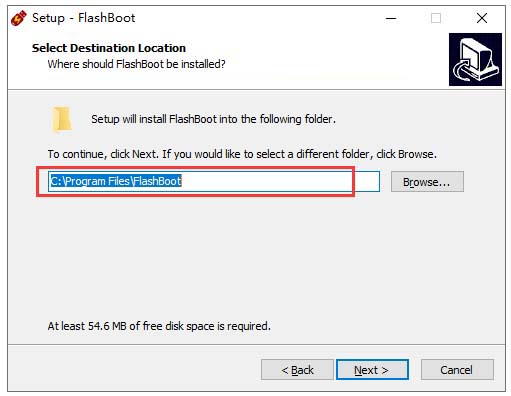The height and width of the screenshot is (396, 511).
Task: Click the "Select Destination Location" heading
Action: pyautogui.click(x=109, y=48)
